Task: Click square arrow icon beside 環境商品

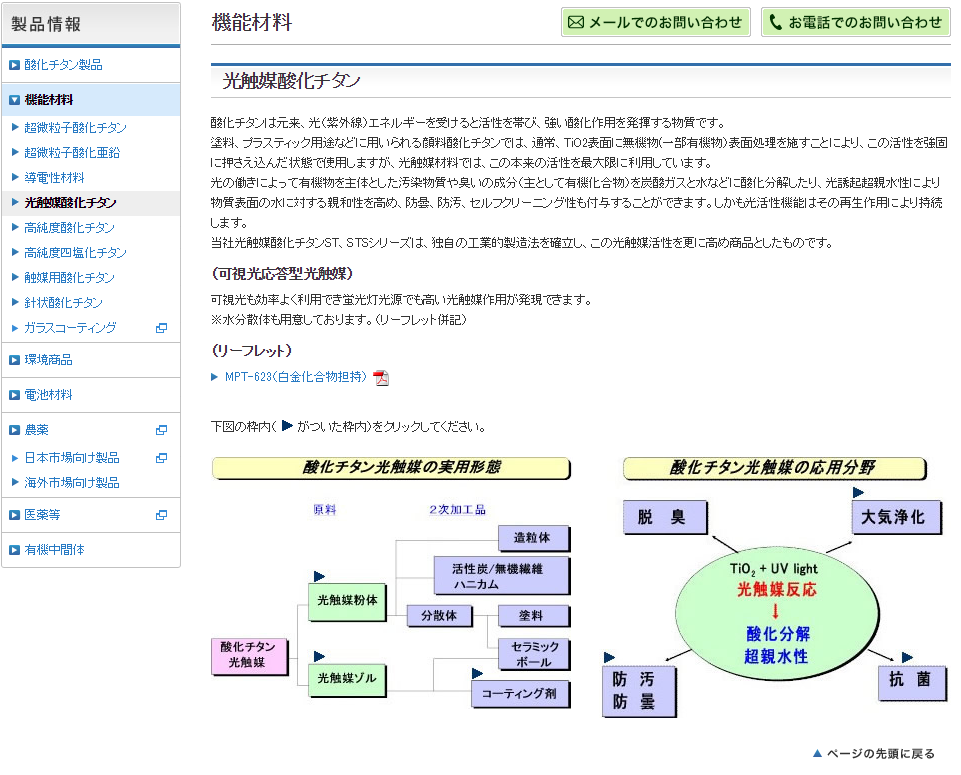Action: (x=14, y=360)
